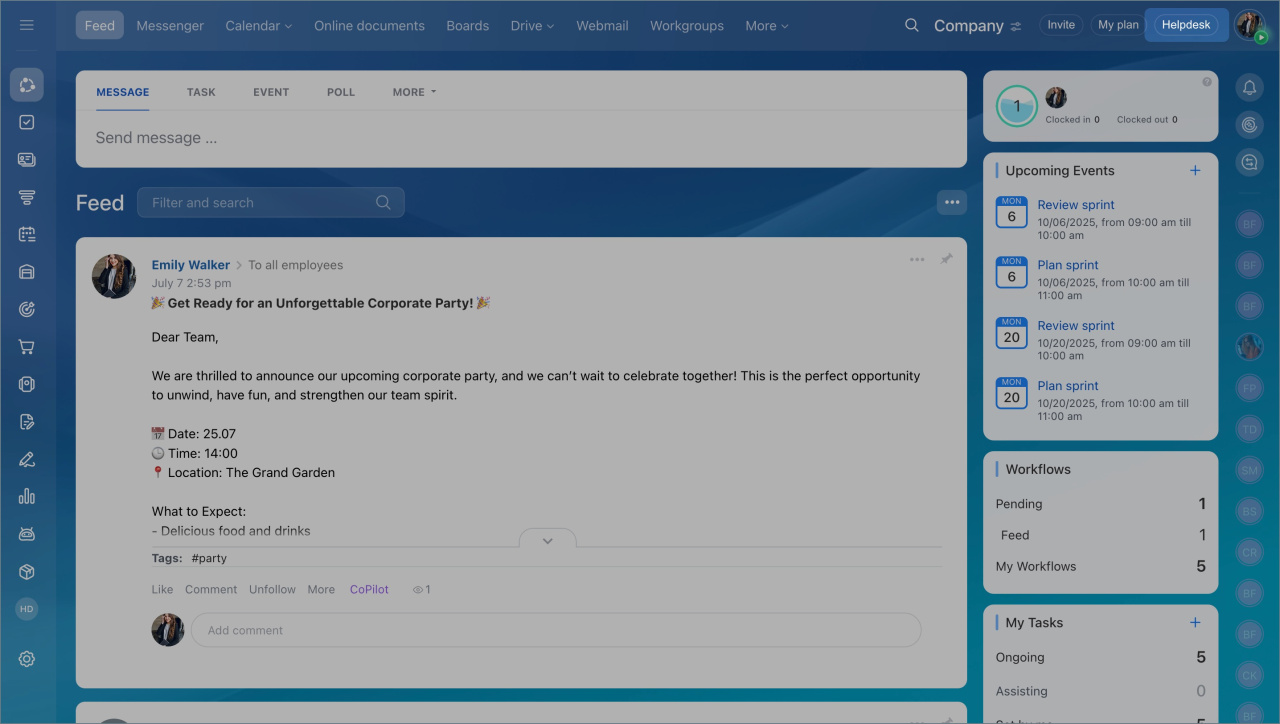Click the Filter and search field

(x=260, y=203)
